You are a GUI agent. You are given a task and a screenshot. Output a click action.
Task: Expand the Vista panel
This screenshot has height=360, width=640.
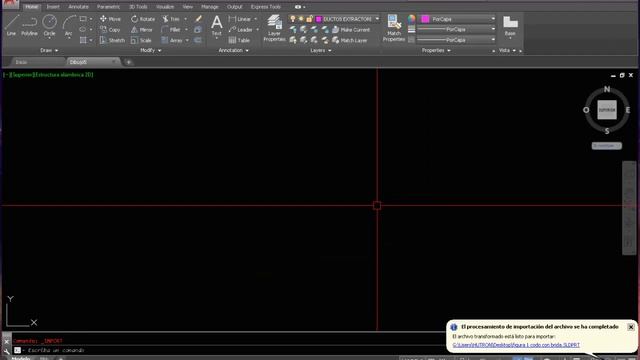point(507,50)
